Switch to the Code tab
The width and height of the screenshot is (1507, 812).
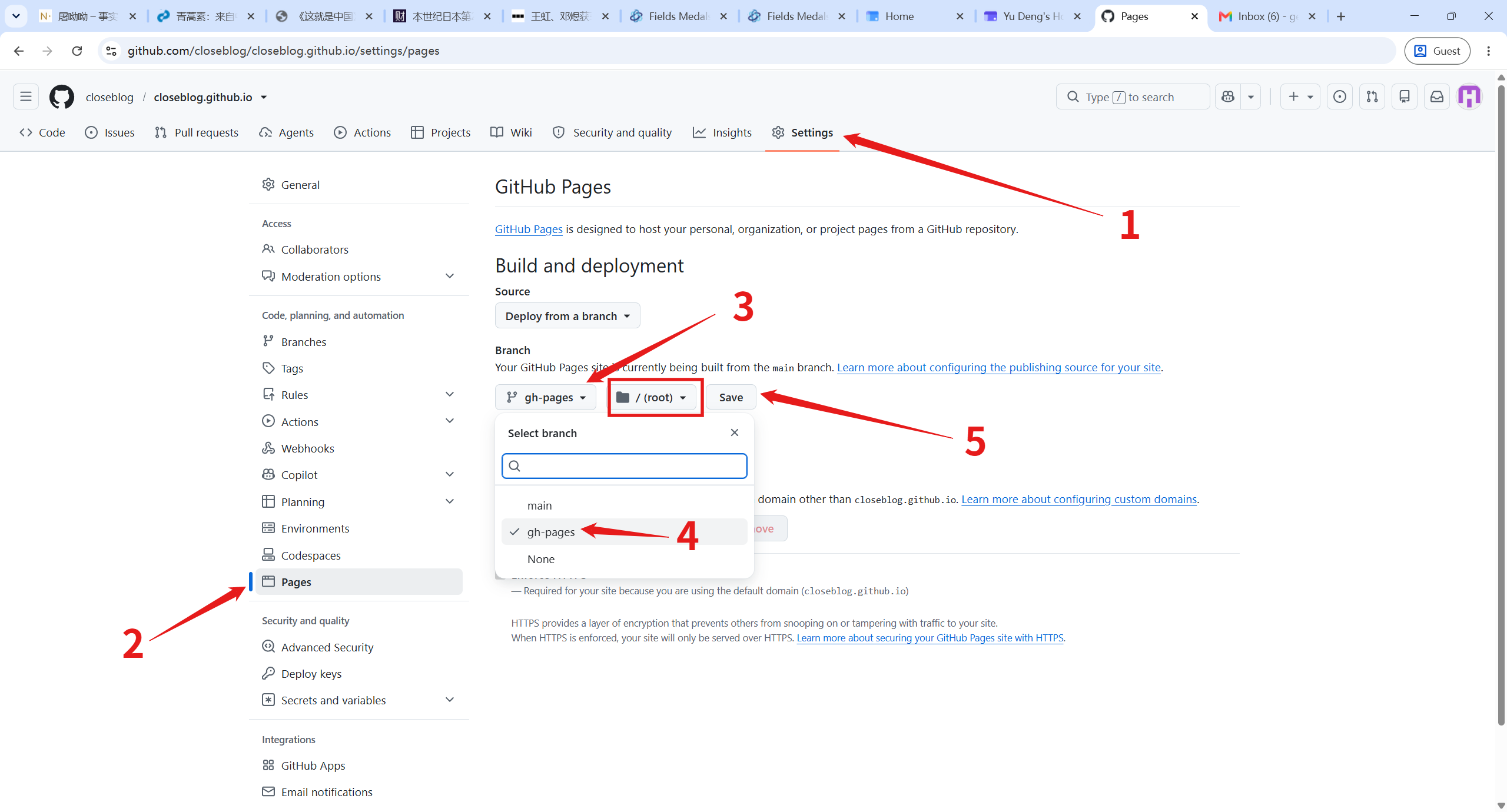42,132
